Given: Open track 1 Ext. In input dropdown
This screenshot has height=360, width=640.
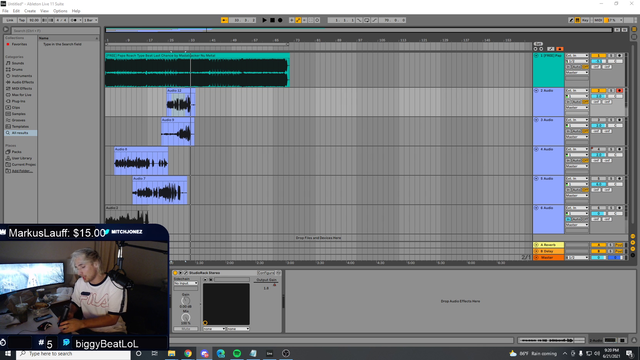Looking at the screenshot, I should (577, 56).
